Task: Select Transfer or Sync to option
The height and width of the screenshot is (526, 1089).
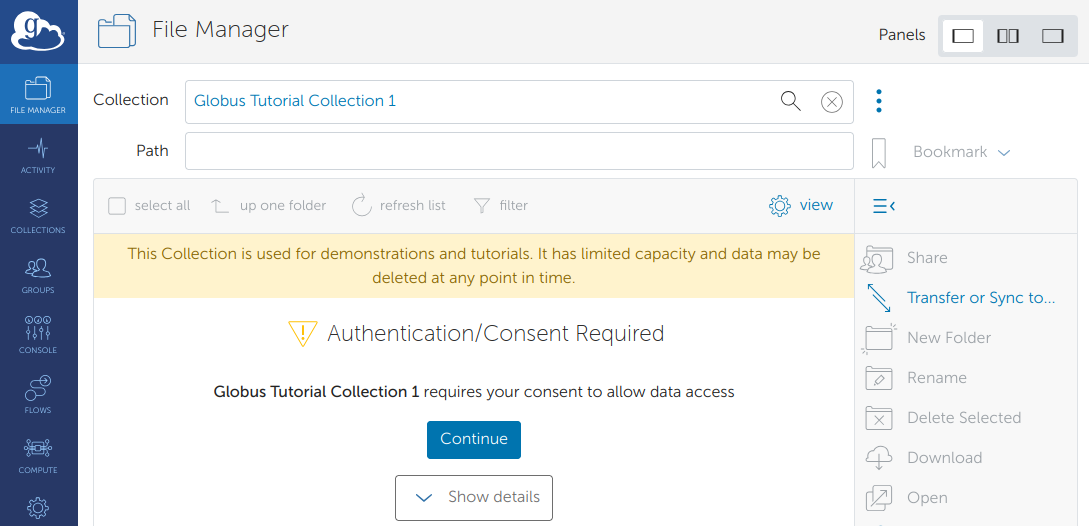Action: [x=980, y=298]
